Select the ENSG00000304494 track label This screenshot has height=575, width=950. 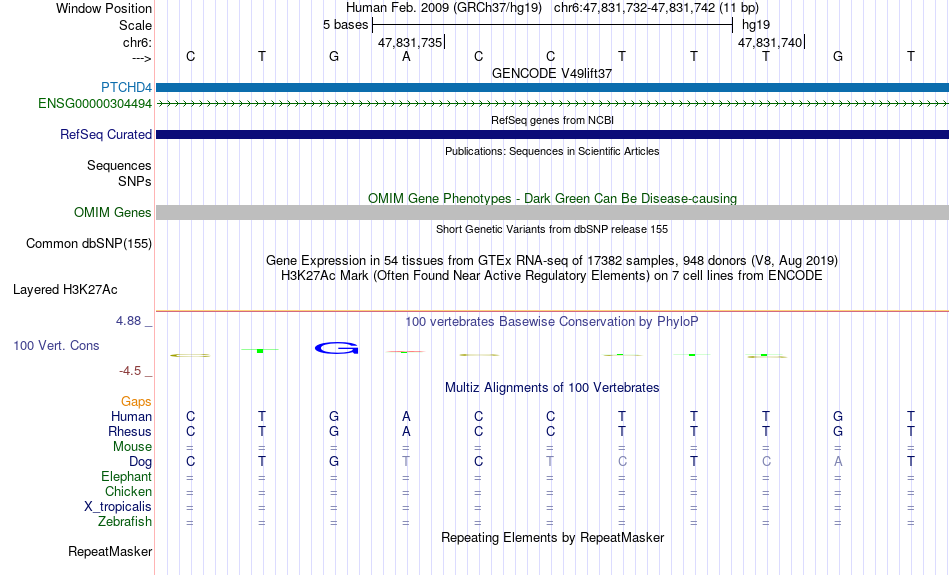[x=95, y=104]
